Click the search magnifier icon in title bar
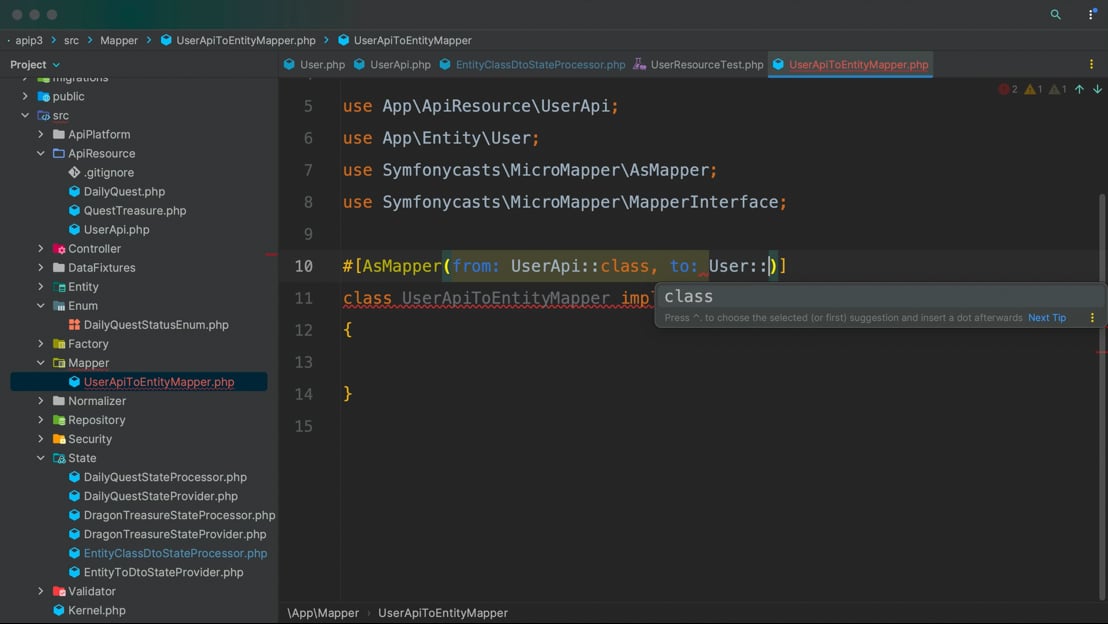The width and height of the screenshot is (1108, 624). tap(1055, 15)
